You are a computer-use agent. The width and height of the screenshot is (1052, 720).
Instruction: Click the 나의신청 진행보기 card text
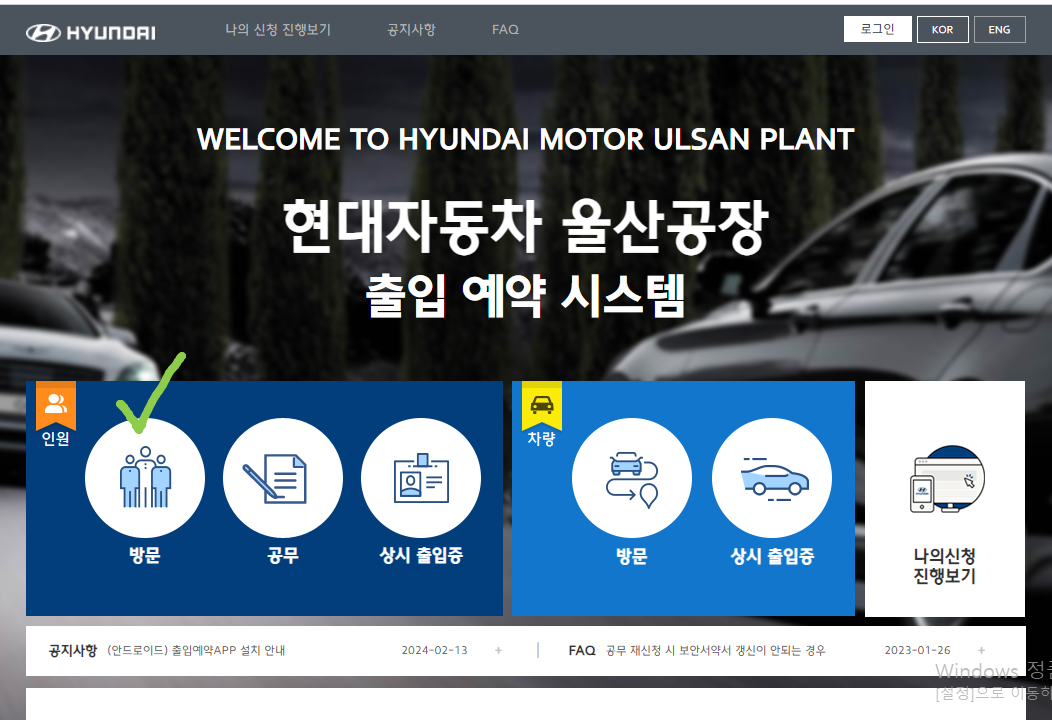tap(945, 566)
